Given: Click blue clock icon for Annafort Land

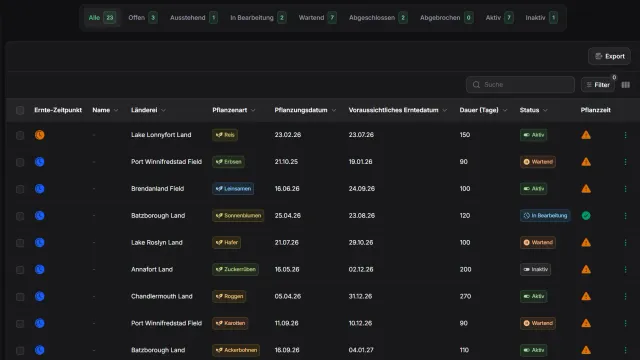Looking at the screenshot, I should 40,269.
